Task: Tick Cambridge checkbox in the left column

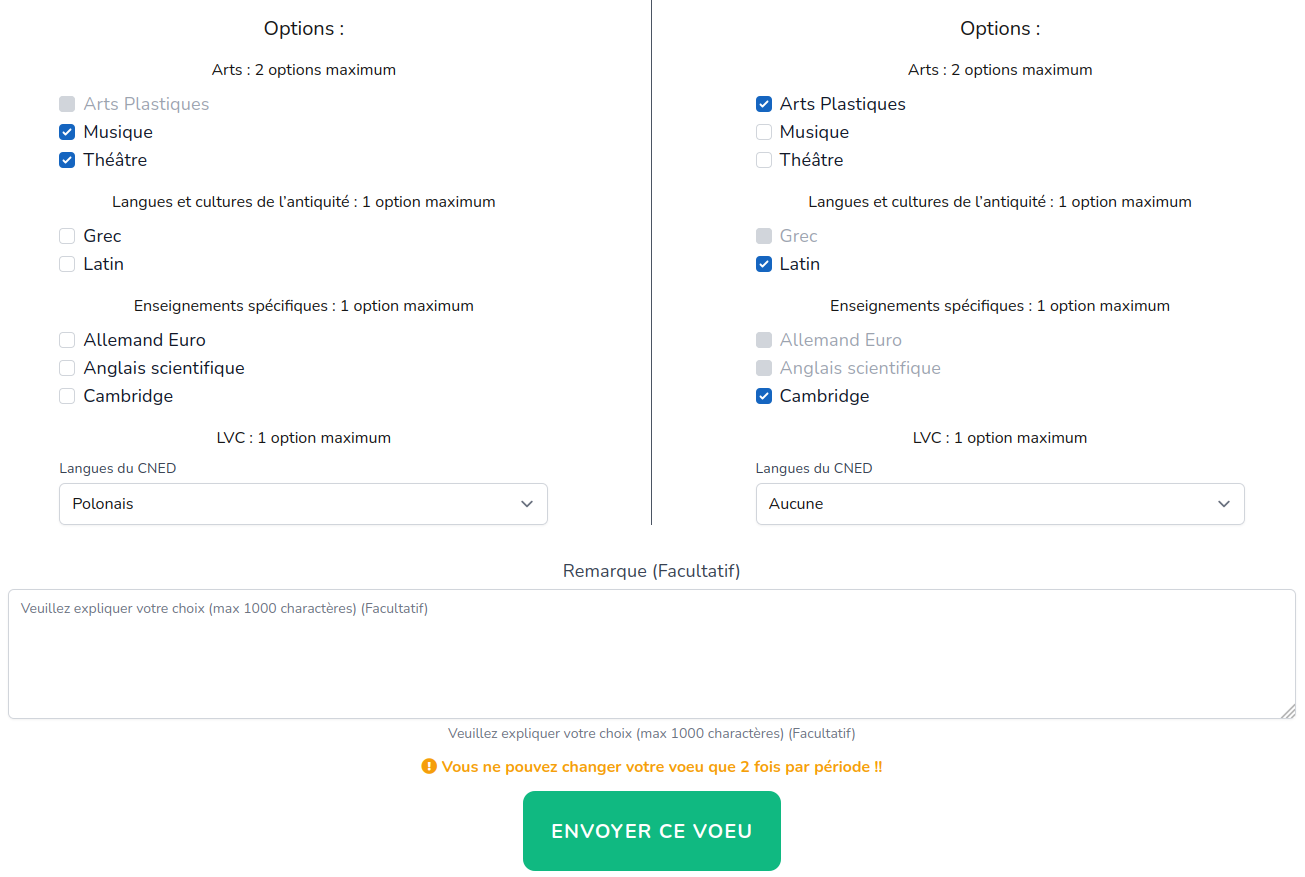Action: point(67,396)
